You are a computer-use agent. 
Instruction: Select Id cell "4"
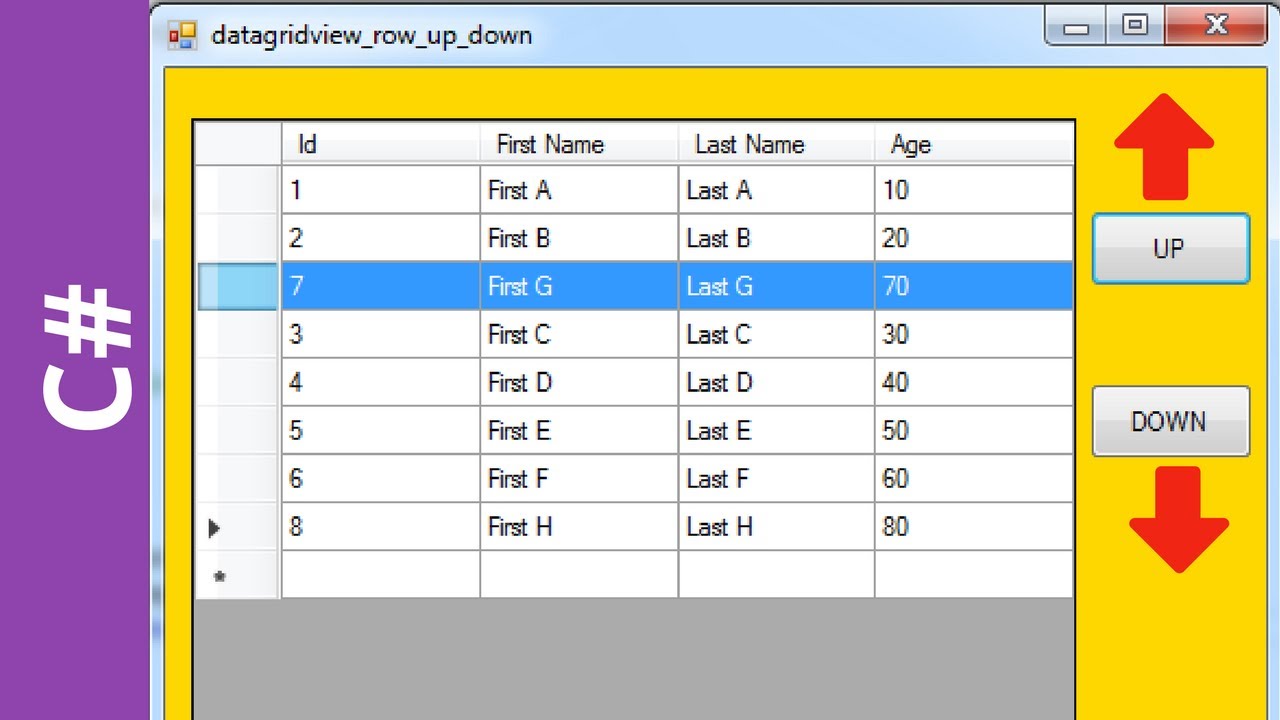(x=380, y=382)
